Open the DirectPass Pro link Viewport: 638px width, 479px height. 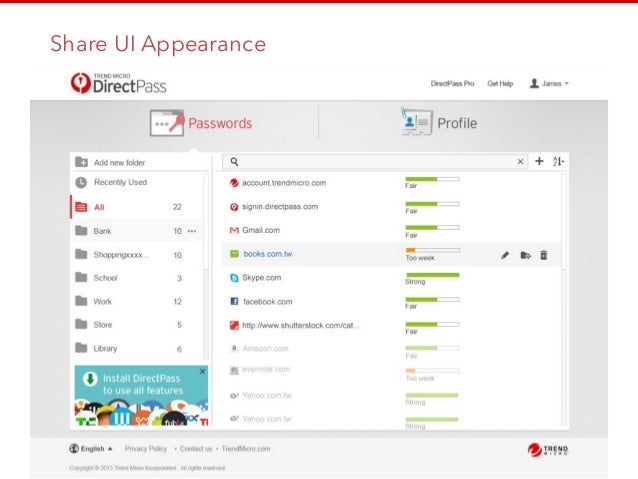pyautogui.click(x=452, y=83)
